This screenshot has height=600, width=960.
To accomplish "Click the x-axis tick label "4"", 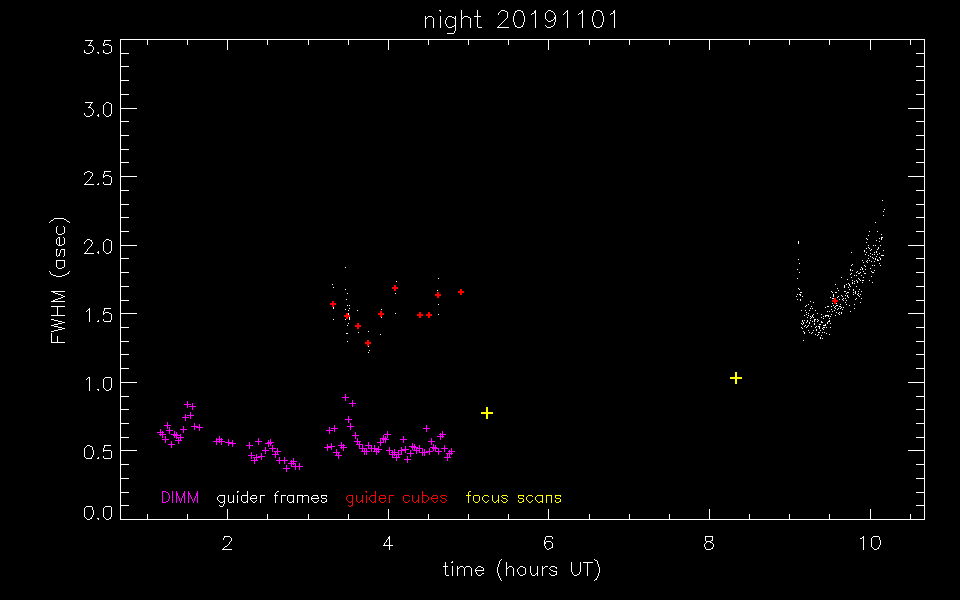I will pyautogui.click(x=388, y=542).
